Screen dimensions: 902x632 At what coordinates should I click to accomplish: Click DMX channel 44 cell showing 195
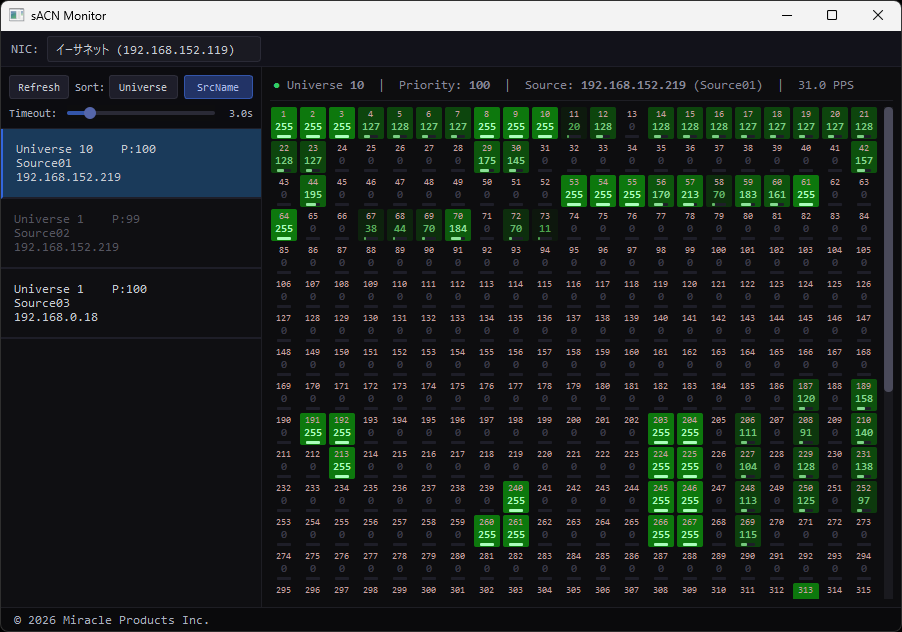tap(313, 190)
